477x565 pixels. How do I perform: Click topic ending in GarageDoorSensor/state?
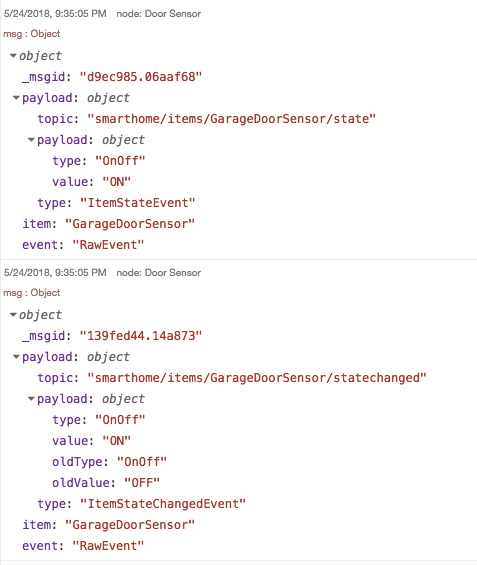coord(232,119)
